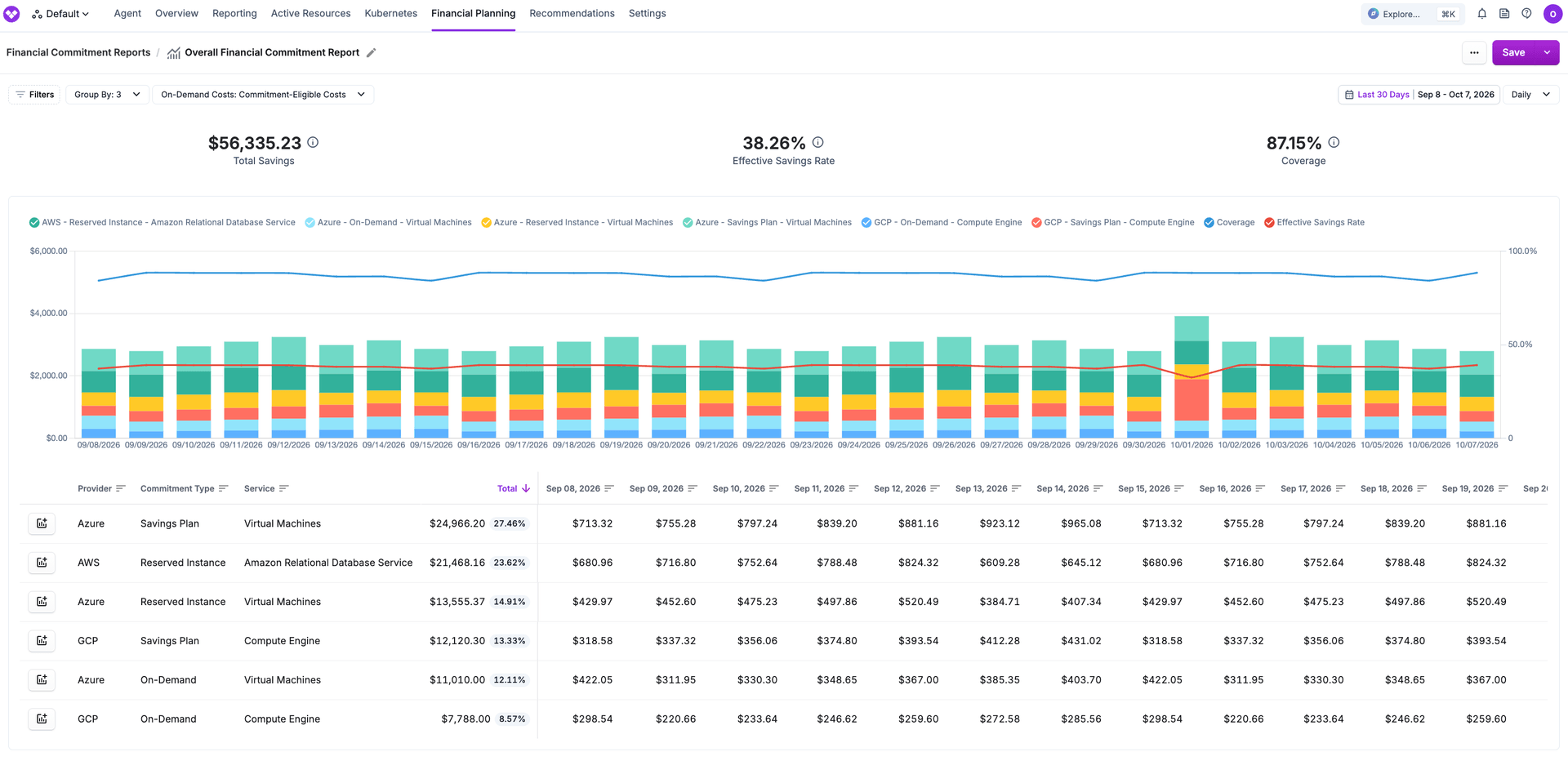The width and height of the screenshot is (1568, 761).
Task: Click the tall 10/01/2026 bar in chart
Action: tap(1192, 377)
